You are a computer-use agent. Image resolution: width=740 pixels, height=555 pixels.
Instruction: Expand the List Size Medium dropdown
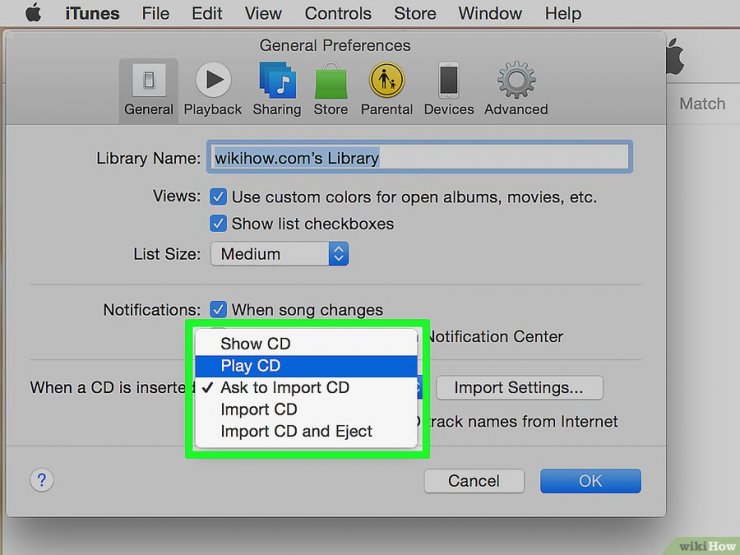coord(280,254)
